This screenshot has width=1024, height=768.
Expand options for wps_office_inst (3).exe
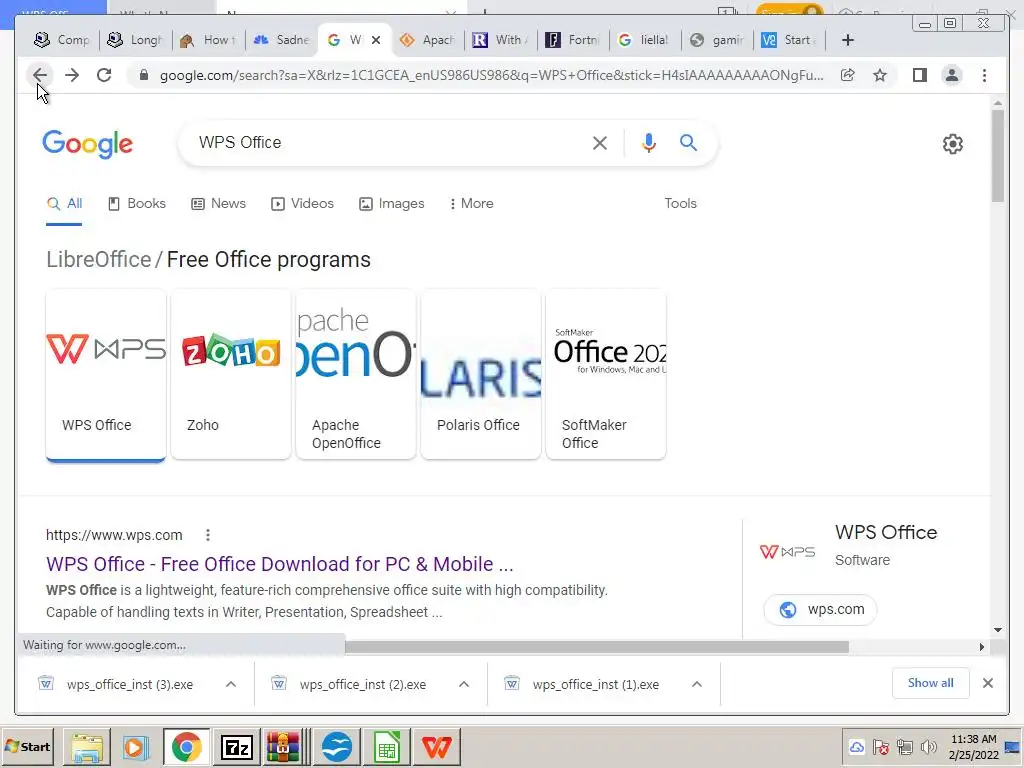[231, 684]
